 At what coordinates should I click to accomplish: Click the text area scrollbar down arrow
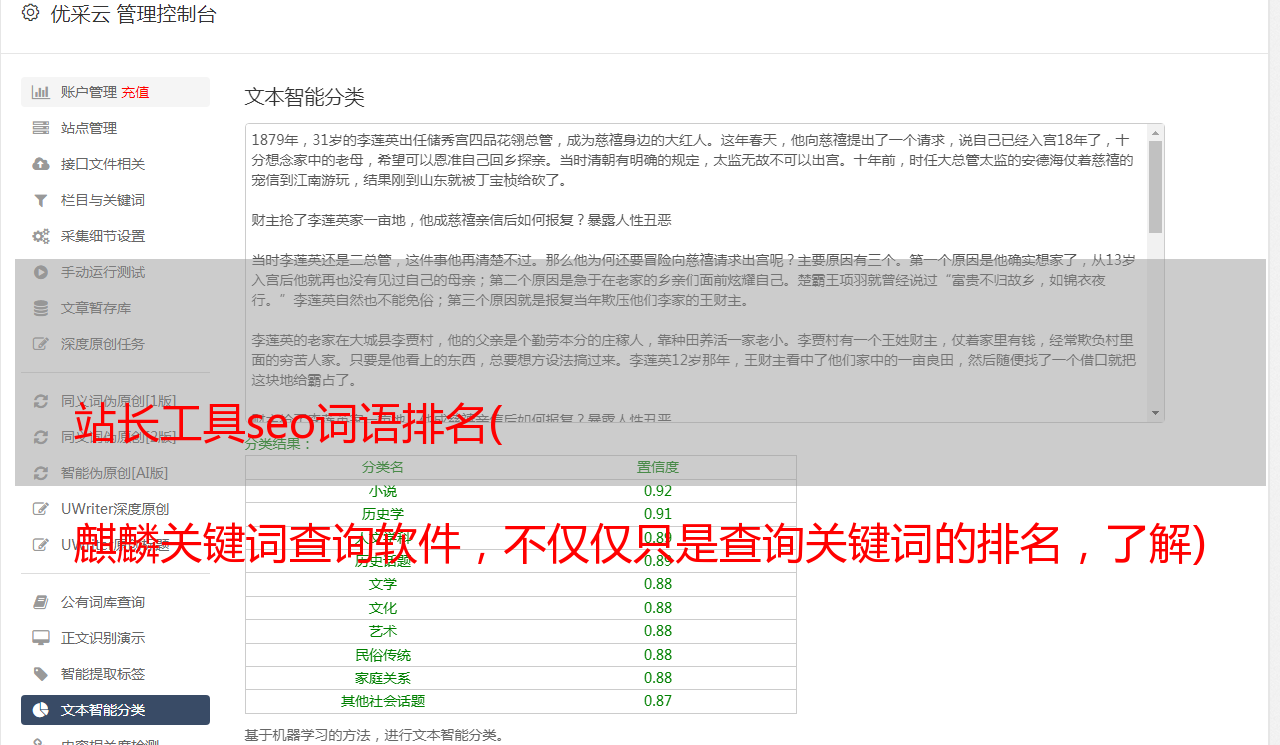coord(1155,413)
